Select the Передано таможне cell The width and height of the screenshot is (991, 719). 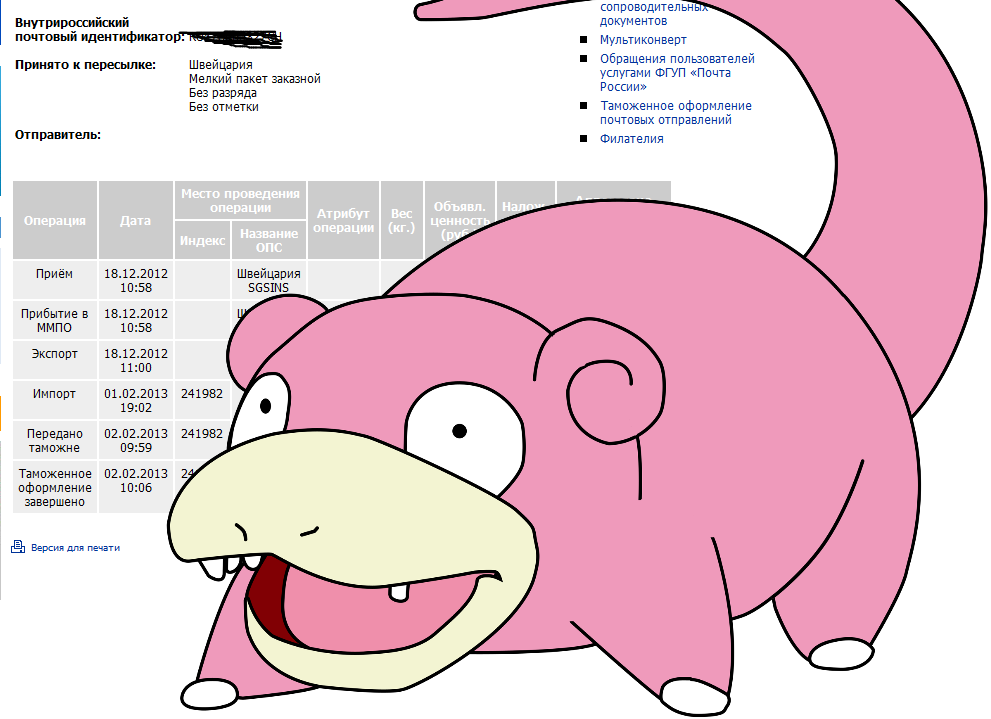(x=55, y=440)
